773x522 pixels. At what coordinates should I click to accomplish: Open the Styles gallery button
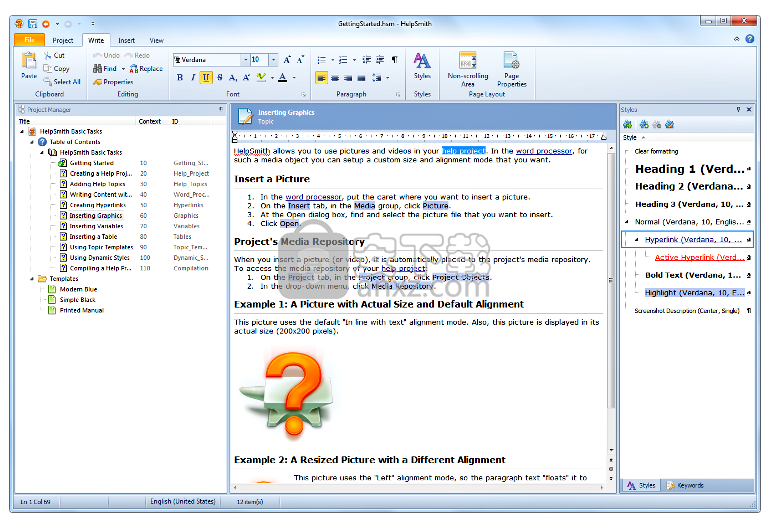[x=422, y=66]
